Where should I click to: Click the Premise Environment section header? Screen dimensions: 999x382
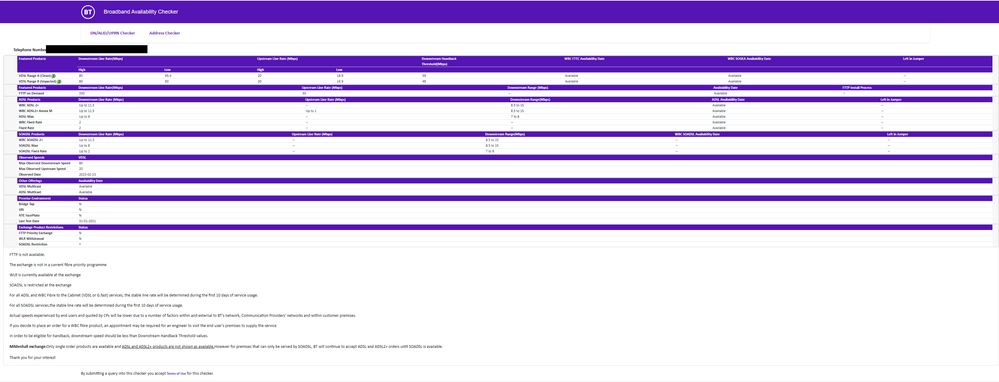point(34,198)
